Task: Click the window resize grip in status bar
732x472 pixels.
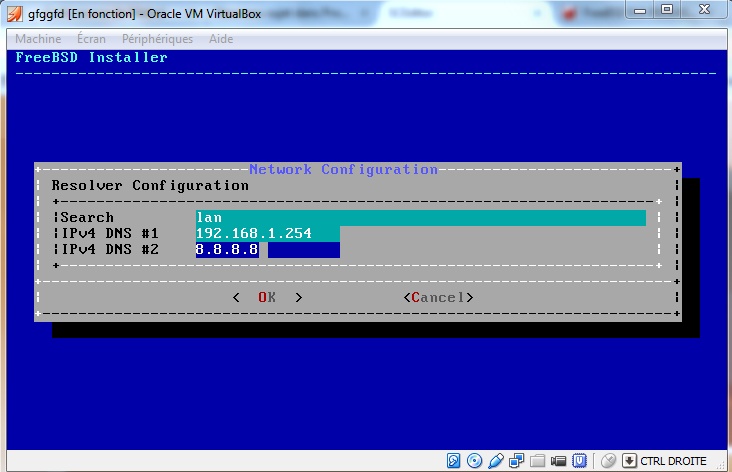Action: pos(722,463)
